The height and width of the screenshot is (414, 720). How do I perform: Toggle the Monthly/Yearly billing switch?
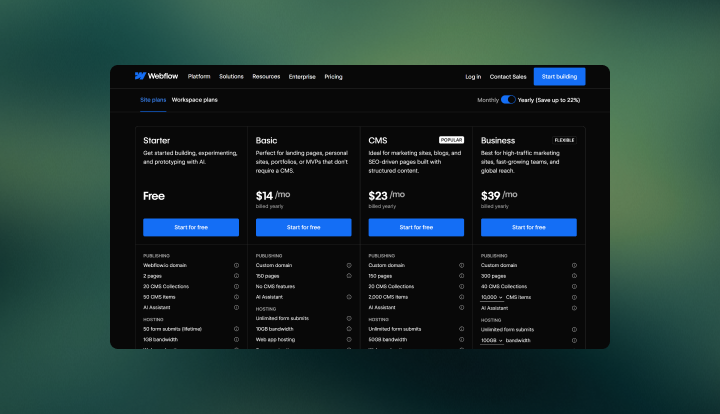tap(508, 100)
